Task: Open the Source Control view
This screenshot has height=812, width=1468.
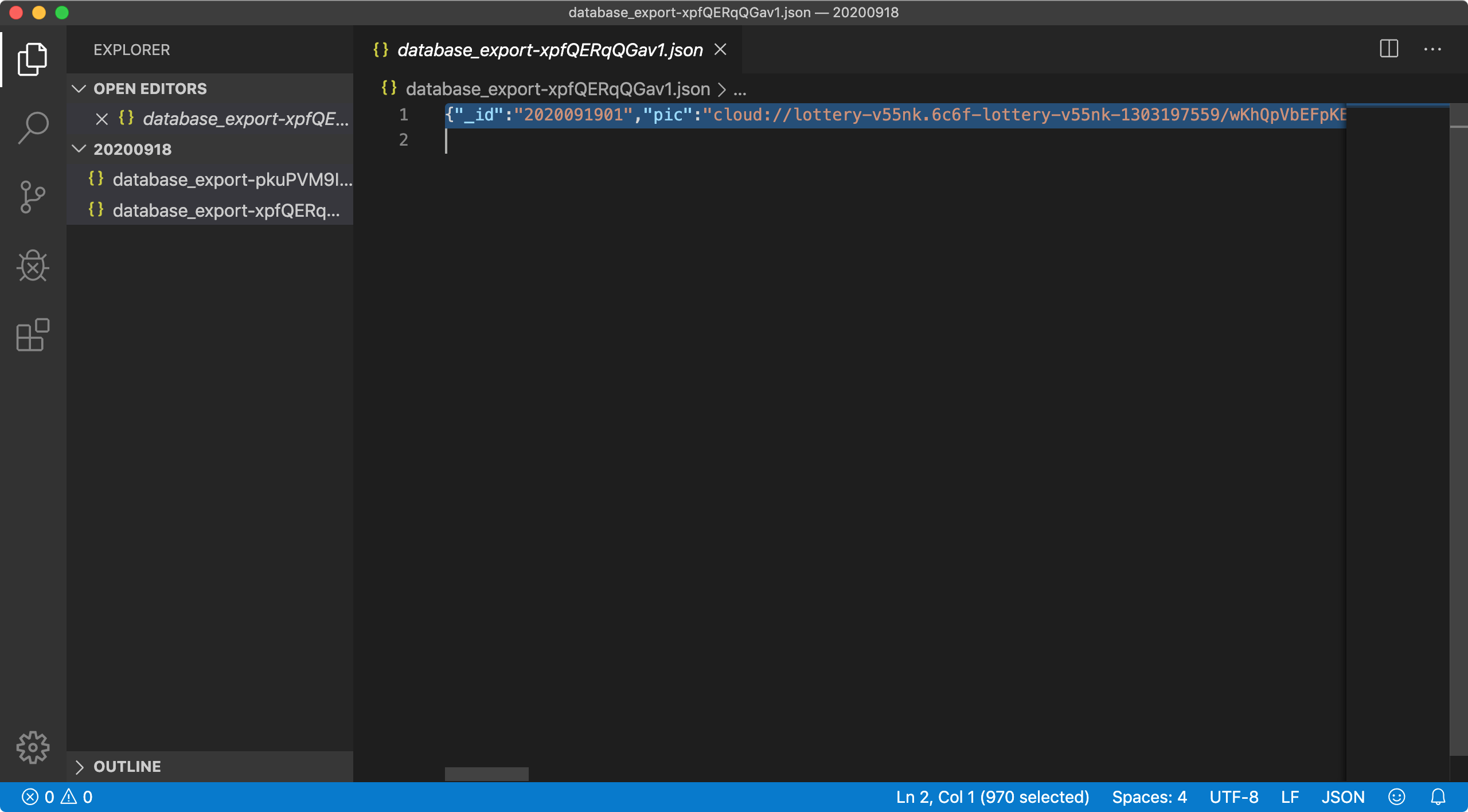Action: [x=33, y=197]
